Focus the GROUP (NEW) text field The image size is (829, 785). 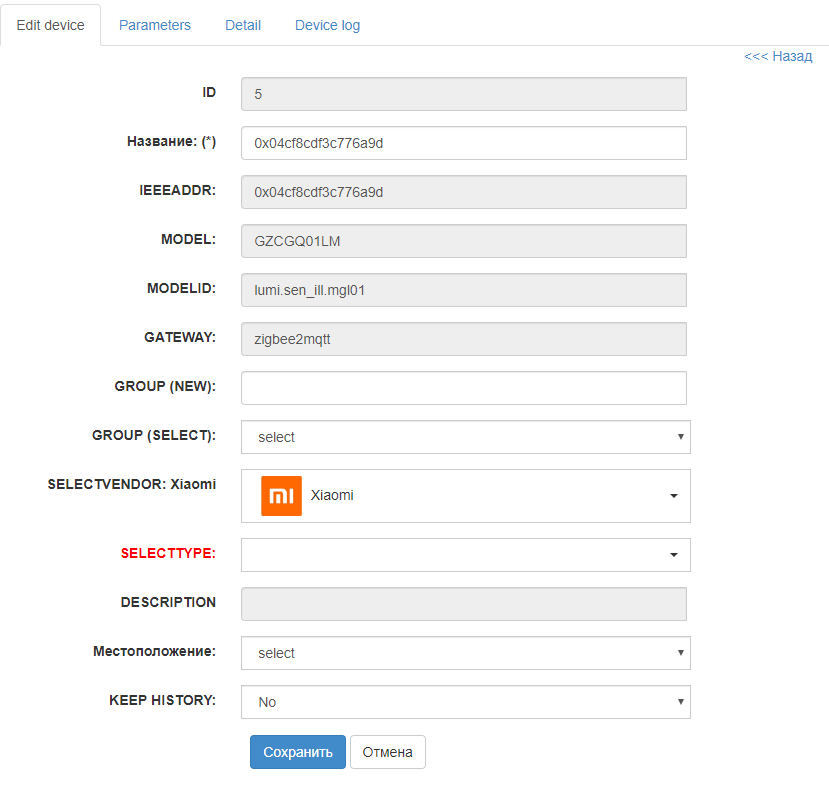point(463,388)
